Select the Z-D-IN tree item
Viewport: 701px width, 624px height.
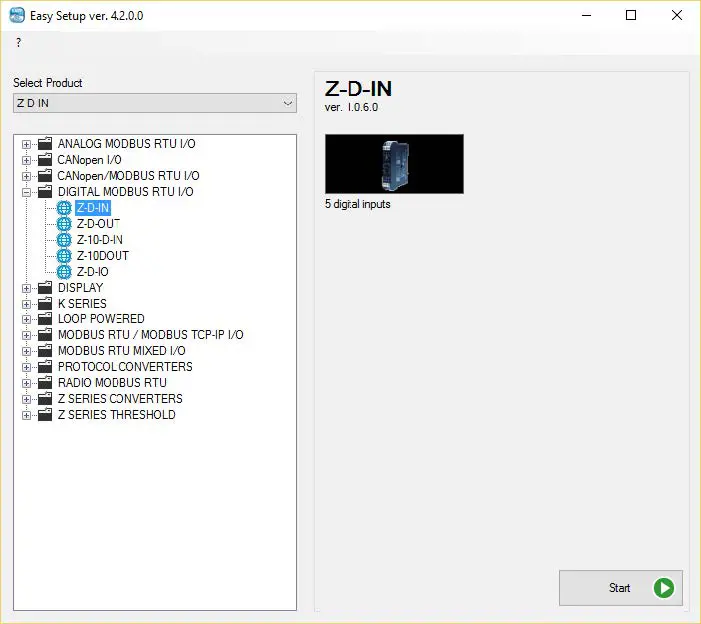click(93, 208)
